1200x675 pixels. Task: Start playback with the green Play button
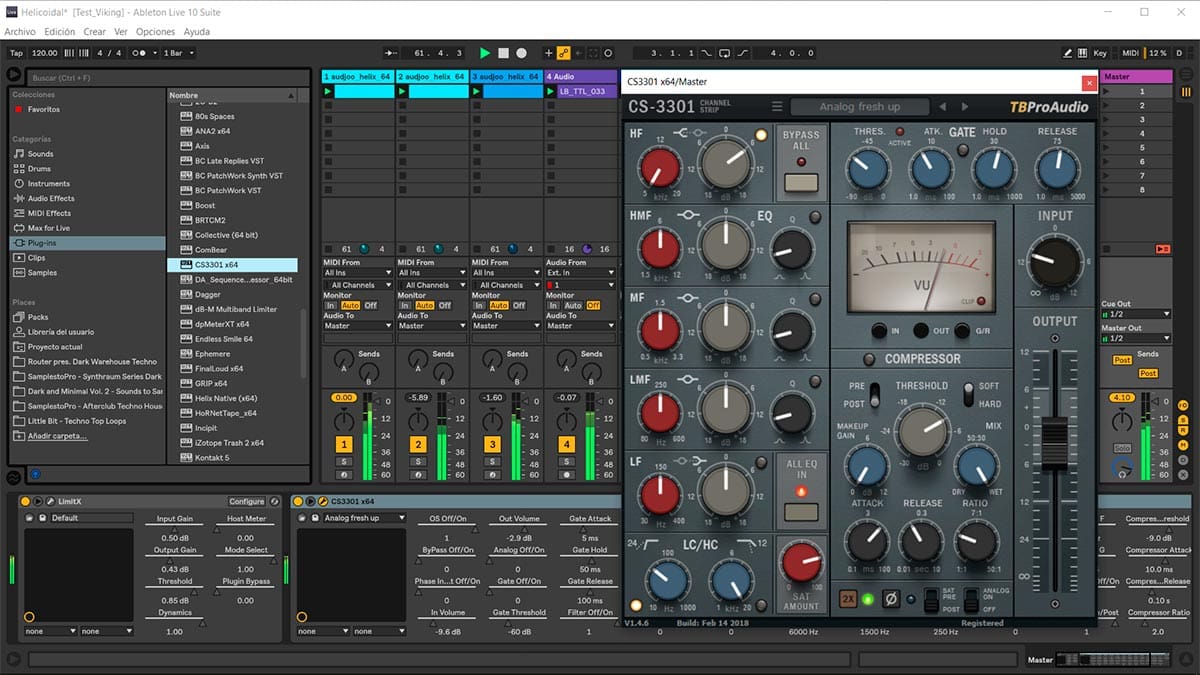point(485,53)
